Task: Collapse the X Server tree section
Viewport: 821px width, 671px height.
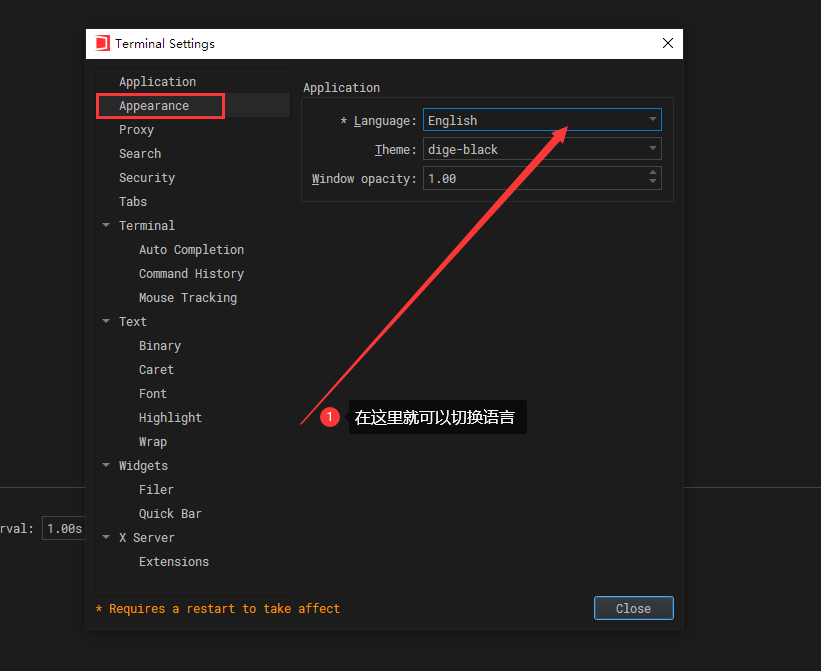Action: point(106,537)
